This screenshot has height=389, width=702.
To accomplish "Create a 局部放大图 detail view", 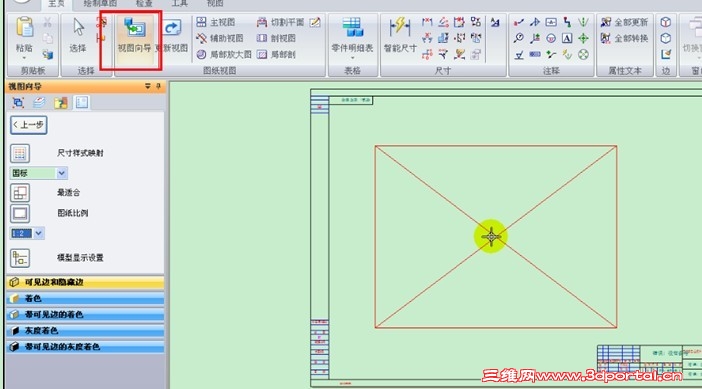I will click(x=224, y=55).
